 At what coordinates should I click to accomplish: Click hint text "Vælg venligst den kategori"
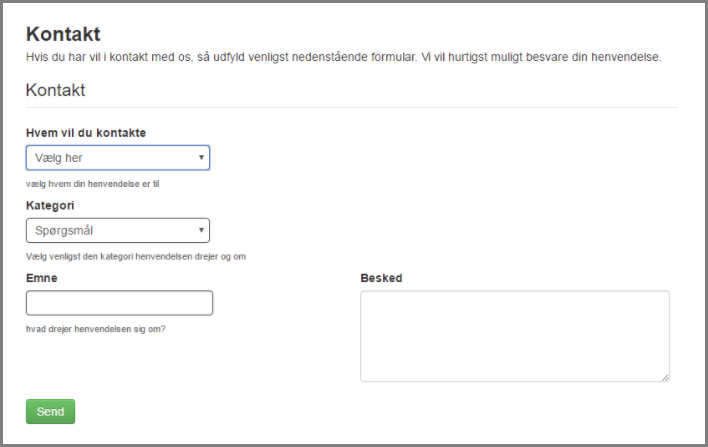[x=136, y=256]
